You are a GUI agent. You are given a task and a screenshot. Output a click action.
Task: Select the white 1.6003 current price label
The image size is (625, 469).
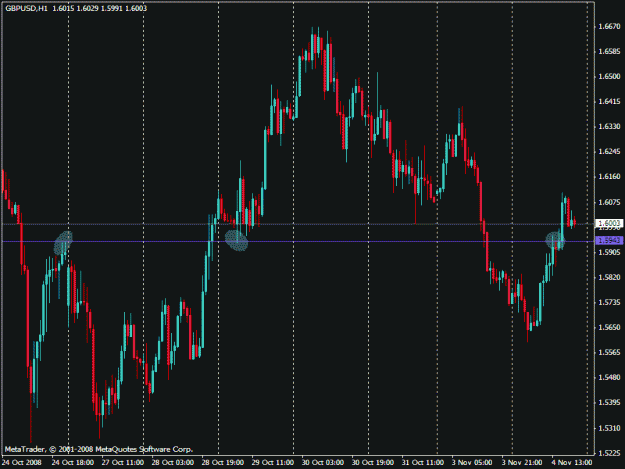609,223
